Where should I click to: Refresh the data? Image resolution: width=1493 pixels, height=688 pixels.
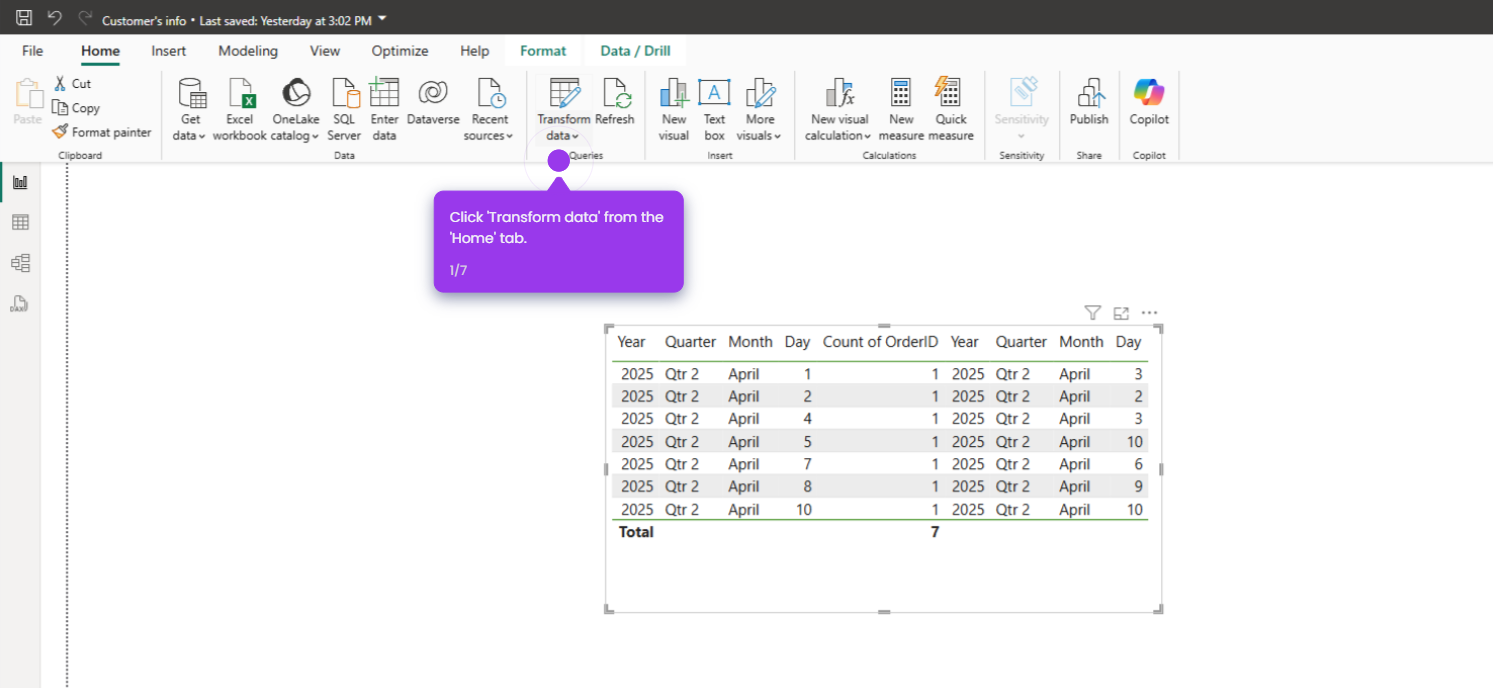tap(615, 105)
